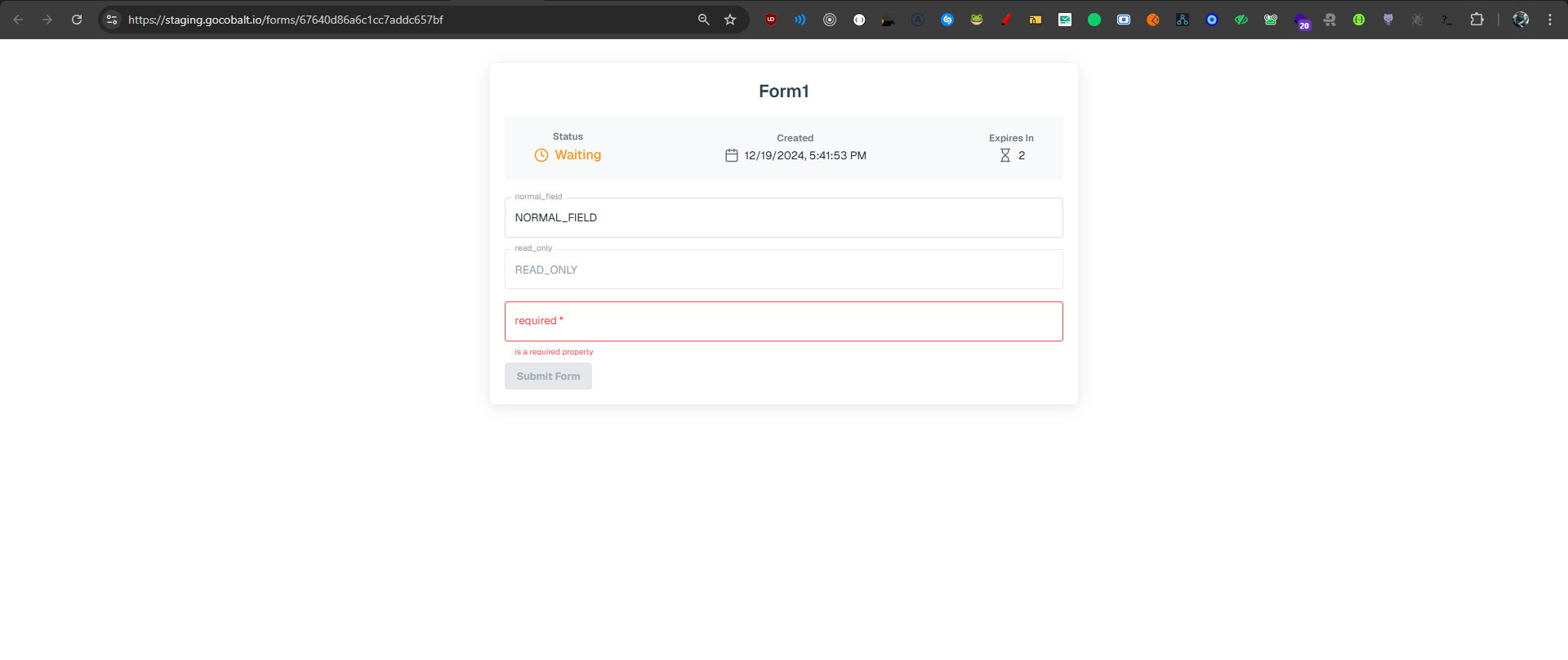The width and height of the screenshot is (1568, 660).
Task: Open the Chrome three-dot menu
Action: [x=1550, y=20]
